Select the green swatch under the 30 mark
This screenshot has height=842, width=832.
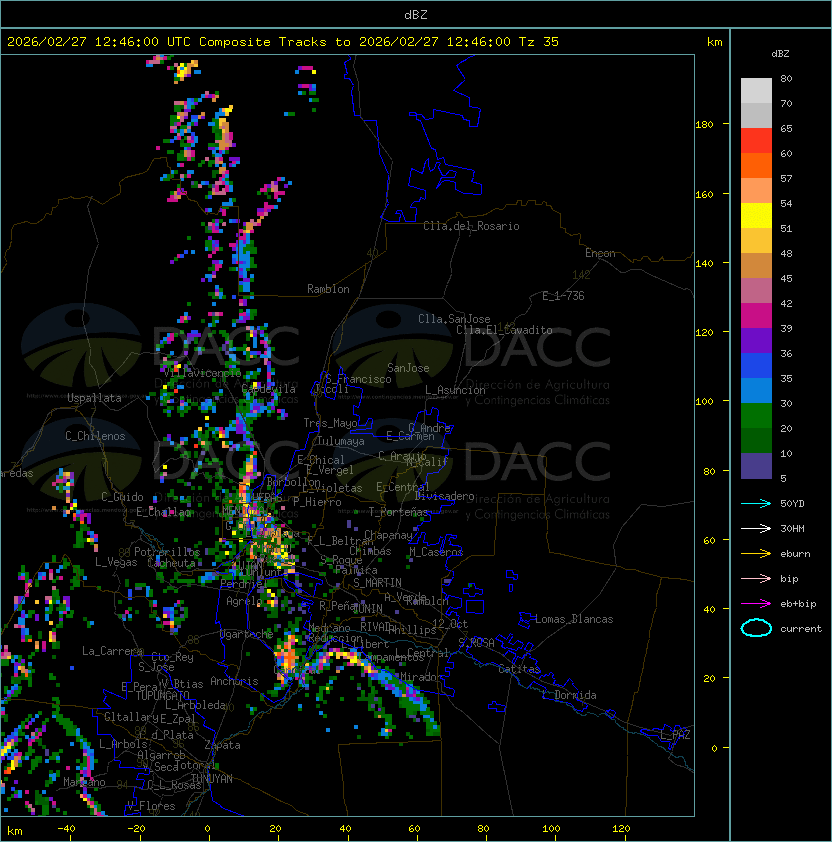click(x=756, y=416)
